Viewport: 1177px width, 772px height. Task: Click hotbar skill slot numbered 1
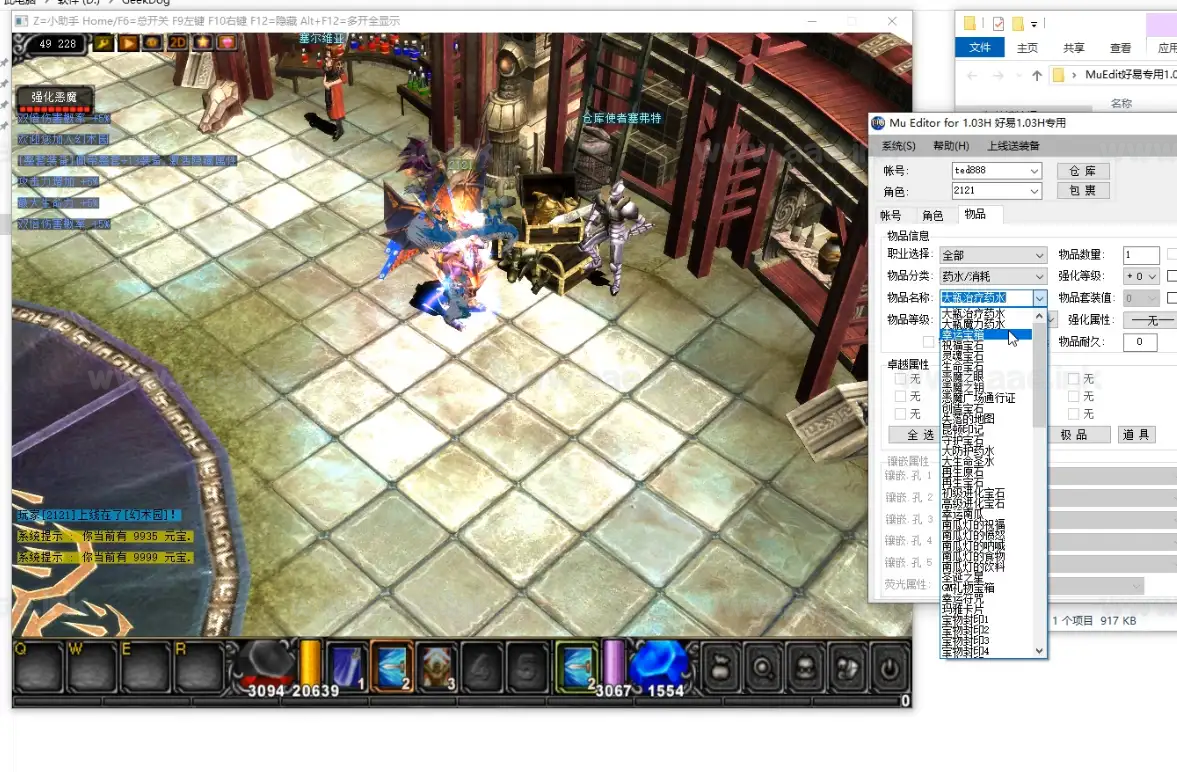point(346,665)
